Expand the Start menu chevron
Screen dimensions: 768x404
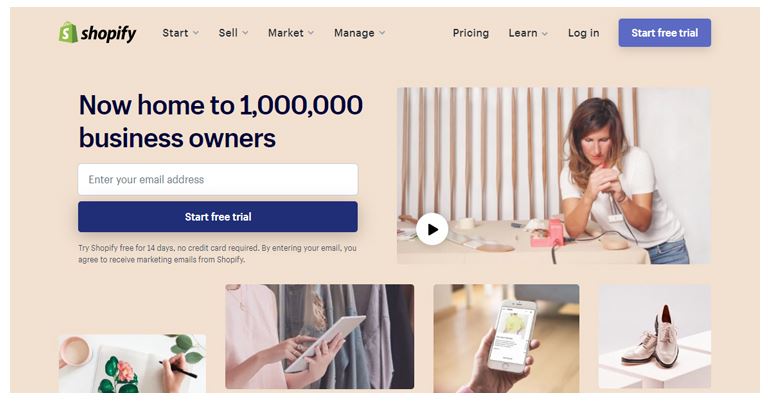click(196, 33)
